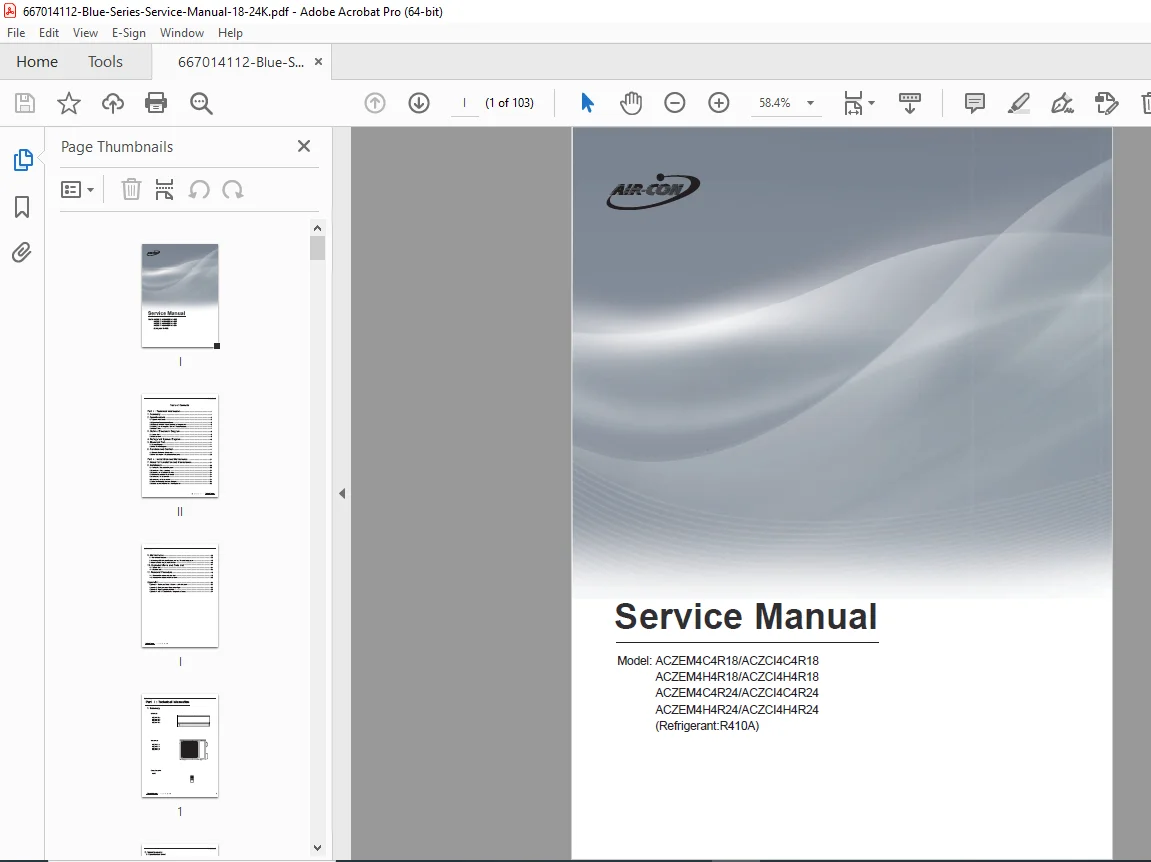
Task: Click thumbnail scrollbar down arrow
Action: pyautogui.click(x=317, y=847)
